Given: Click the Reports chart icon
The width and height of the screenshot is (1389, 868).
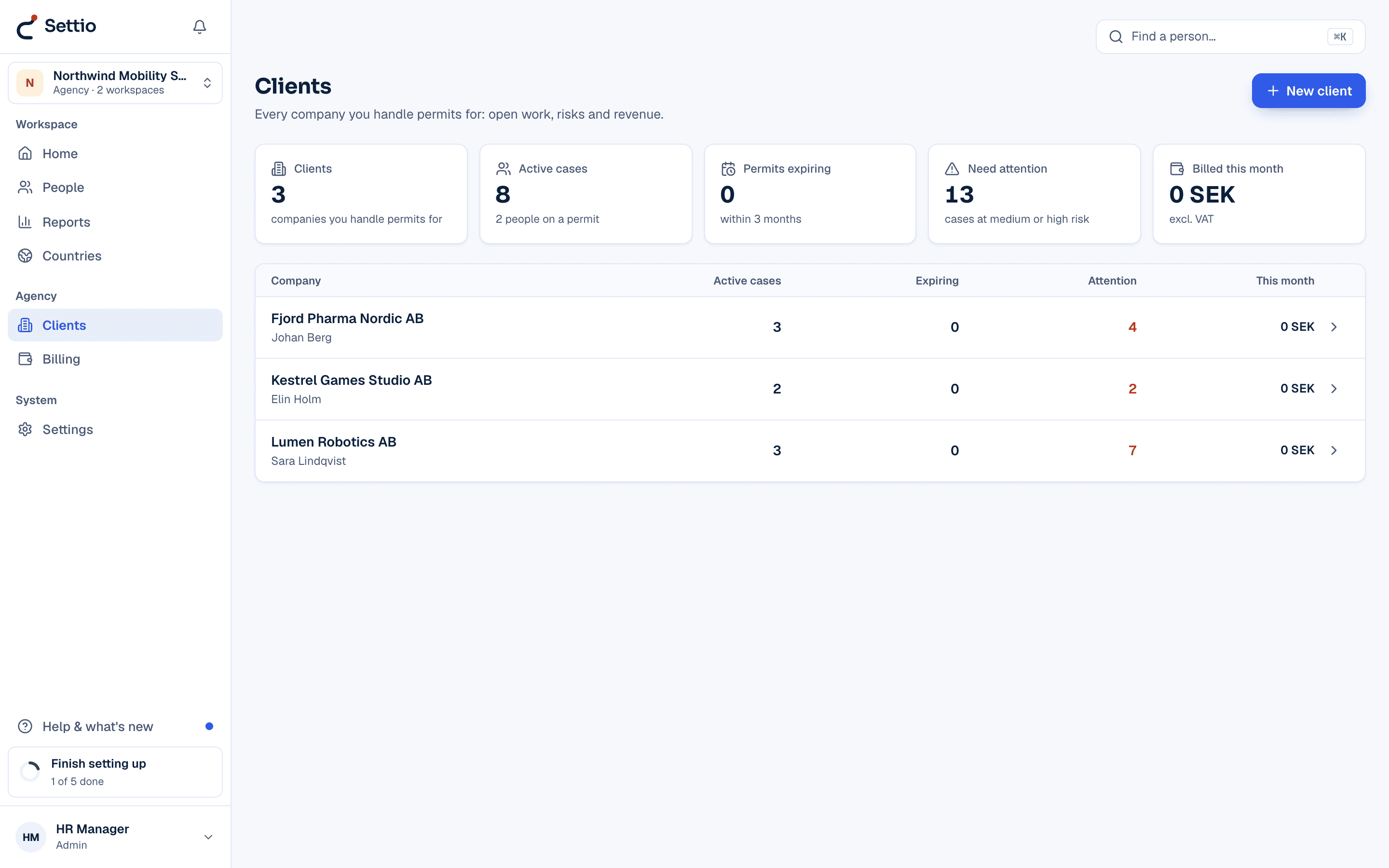Looking at the screenshot, I should (x=25, y=222).
